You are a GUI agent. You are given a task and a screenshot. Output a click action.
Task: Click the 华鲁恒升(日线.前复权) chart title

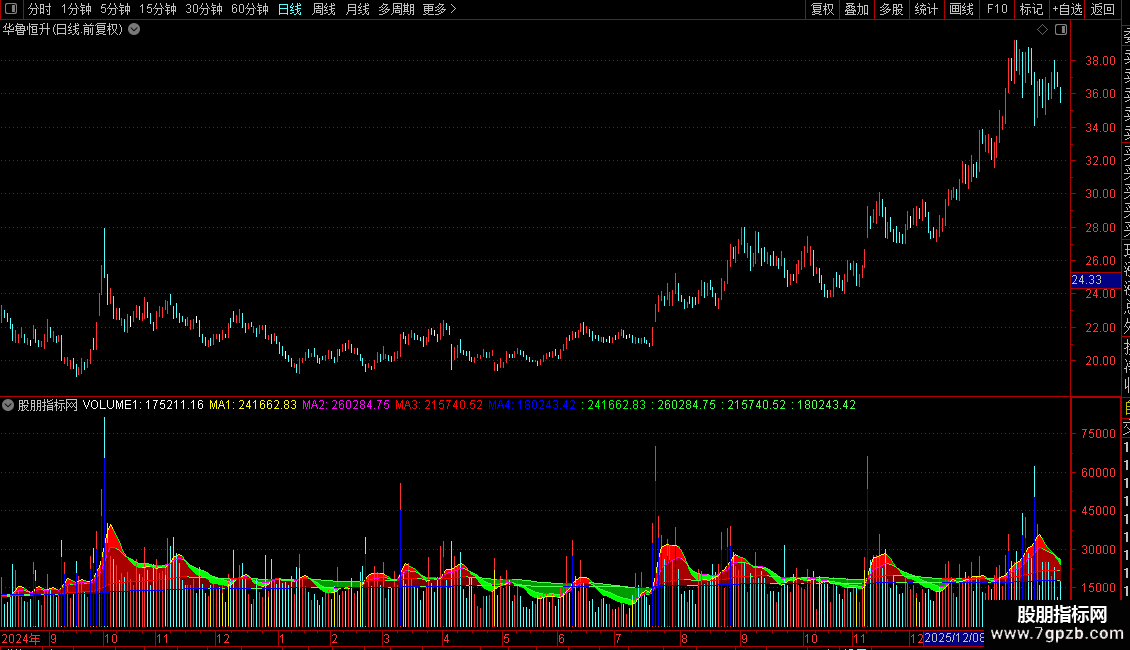[63, 30]
